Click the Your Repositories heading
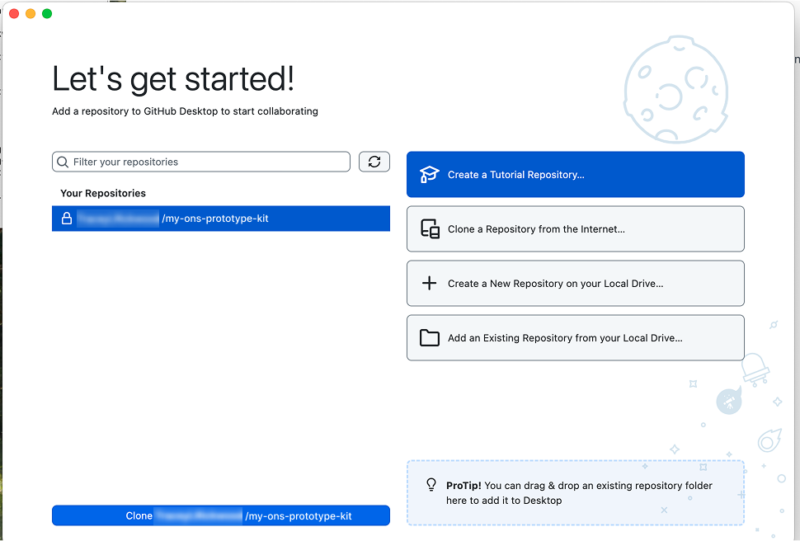 tap(103, 193)
